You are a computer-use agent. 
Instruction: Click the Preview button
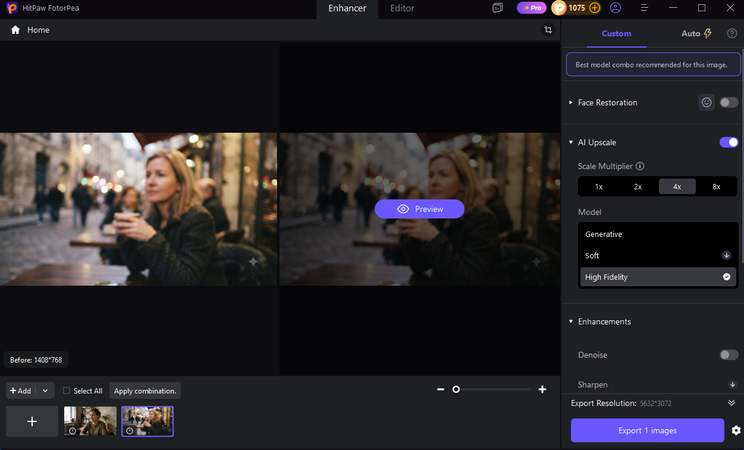coord(419,209)
